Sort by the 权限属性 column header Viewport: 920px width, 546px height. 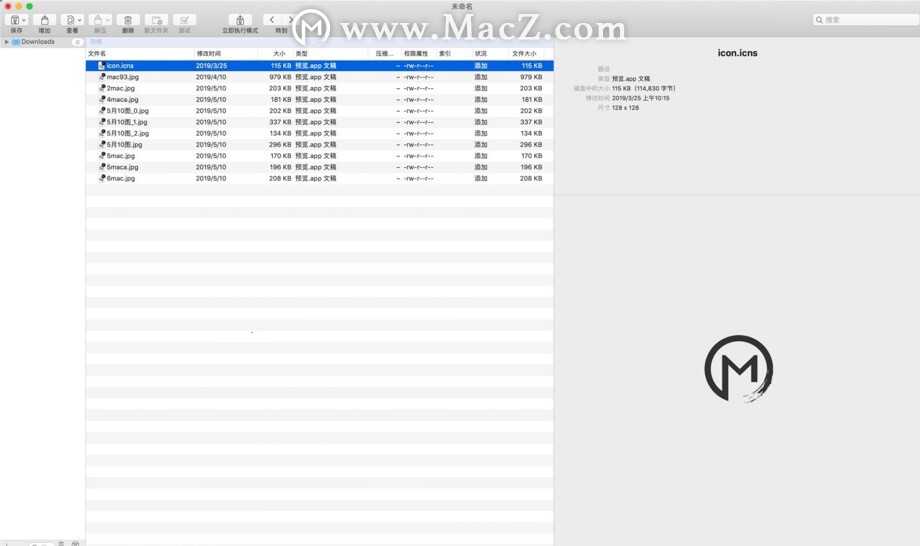[x=415, y=53]
